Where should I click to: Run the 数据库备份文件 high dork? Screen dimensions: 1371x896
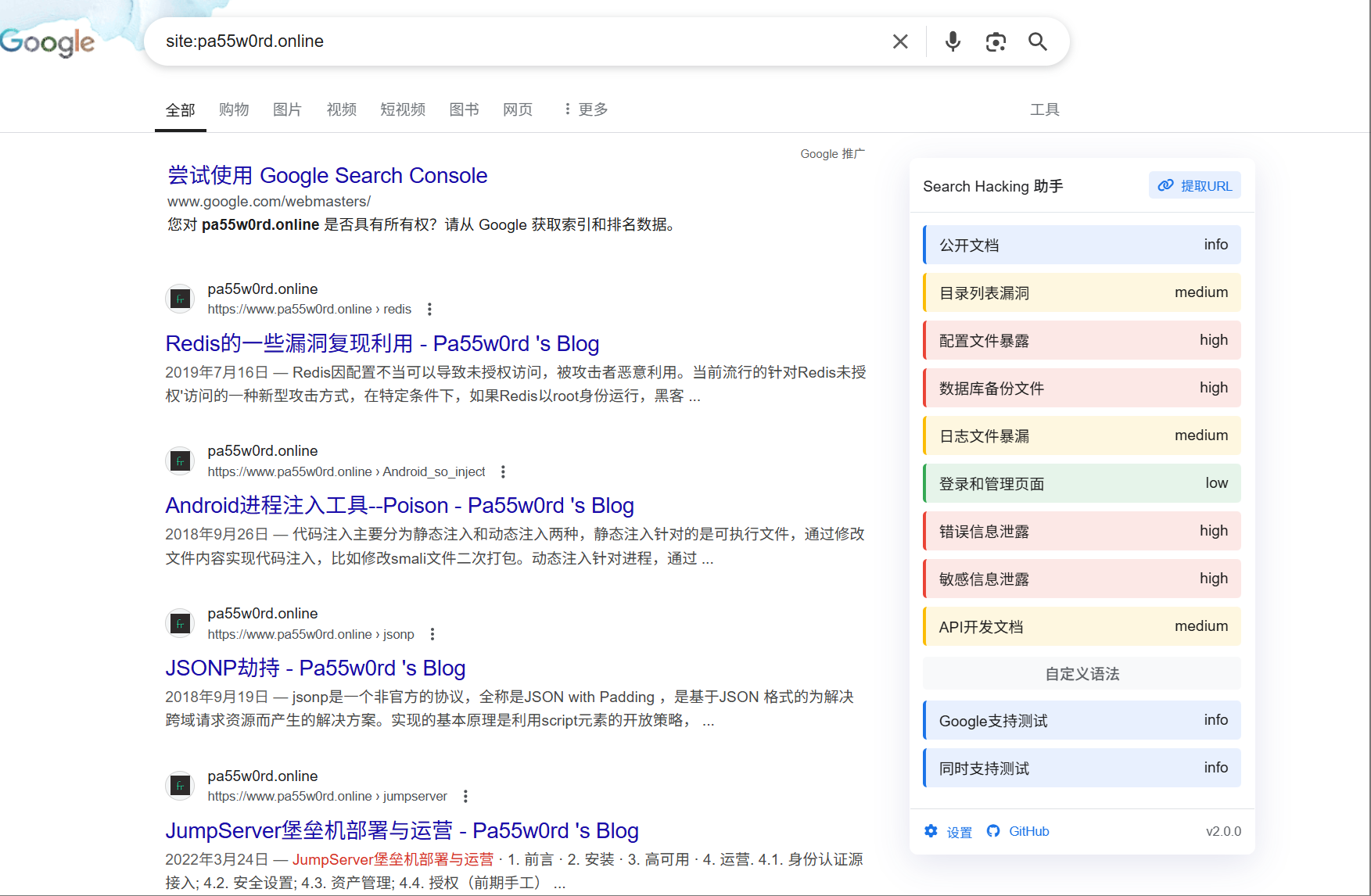(1082, 388)
